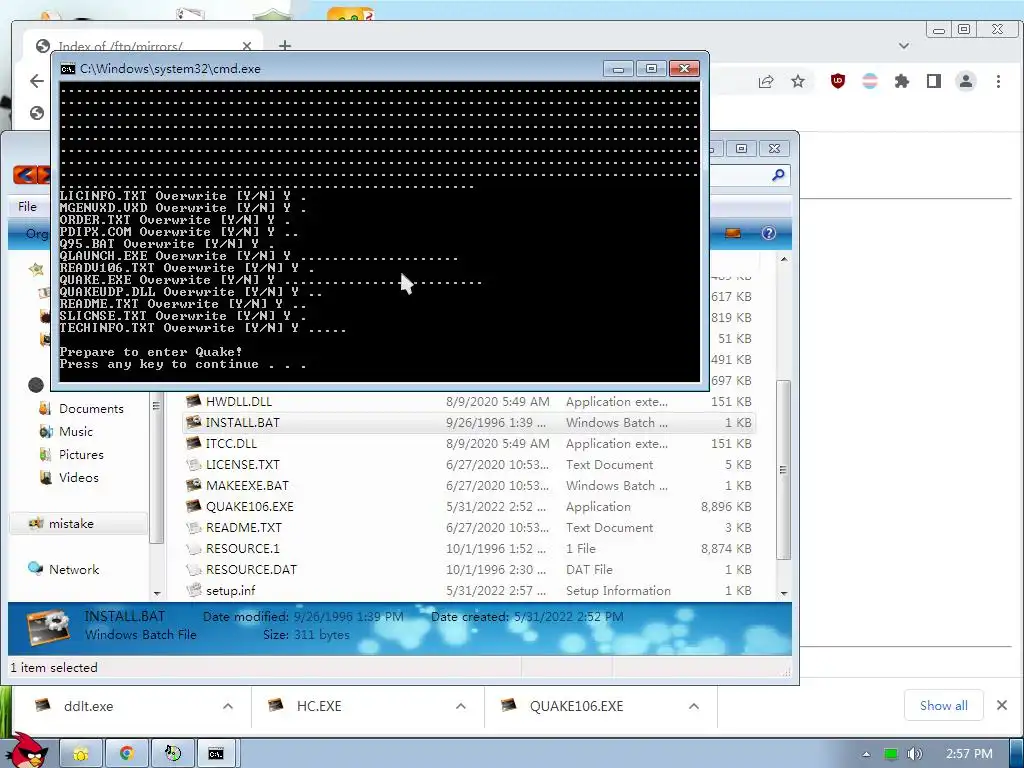
Task: Click the file list scroll-up arrow
Action: point(784,259)
